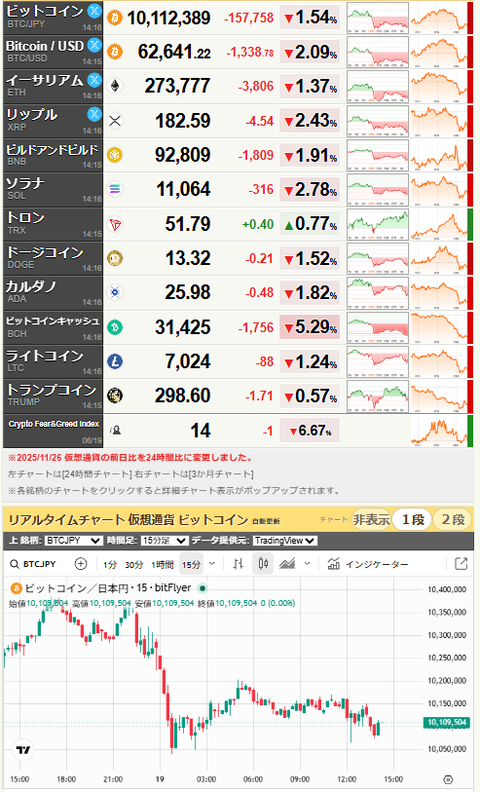This screenshot has height=792, width=480.
Task: Open the 時間足 15分足 dropdown
Action: pyautogui.click(x=165, y=540)
